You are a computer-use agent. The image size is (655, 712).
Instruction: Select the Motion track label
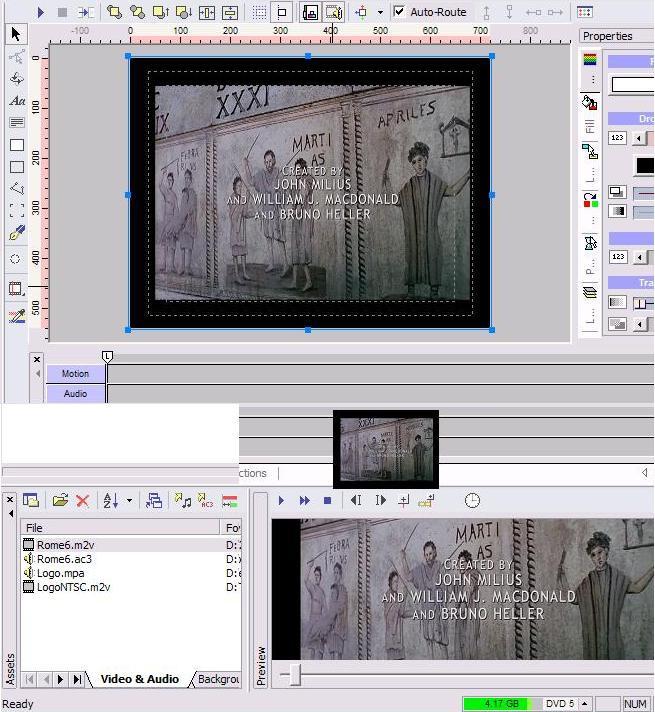75,373
